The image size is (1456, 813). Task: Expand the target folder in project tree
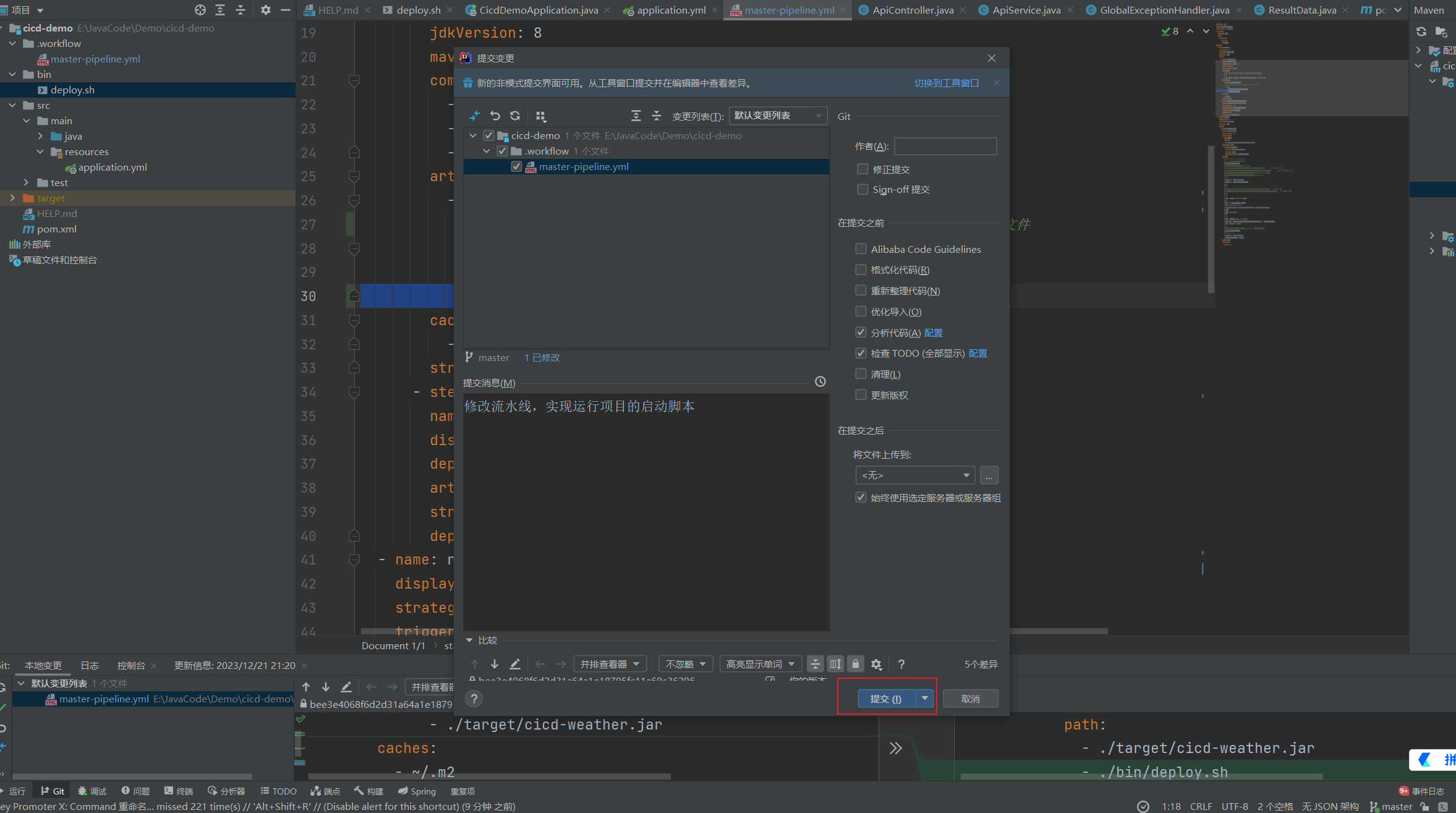coord(12,198)
